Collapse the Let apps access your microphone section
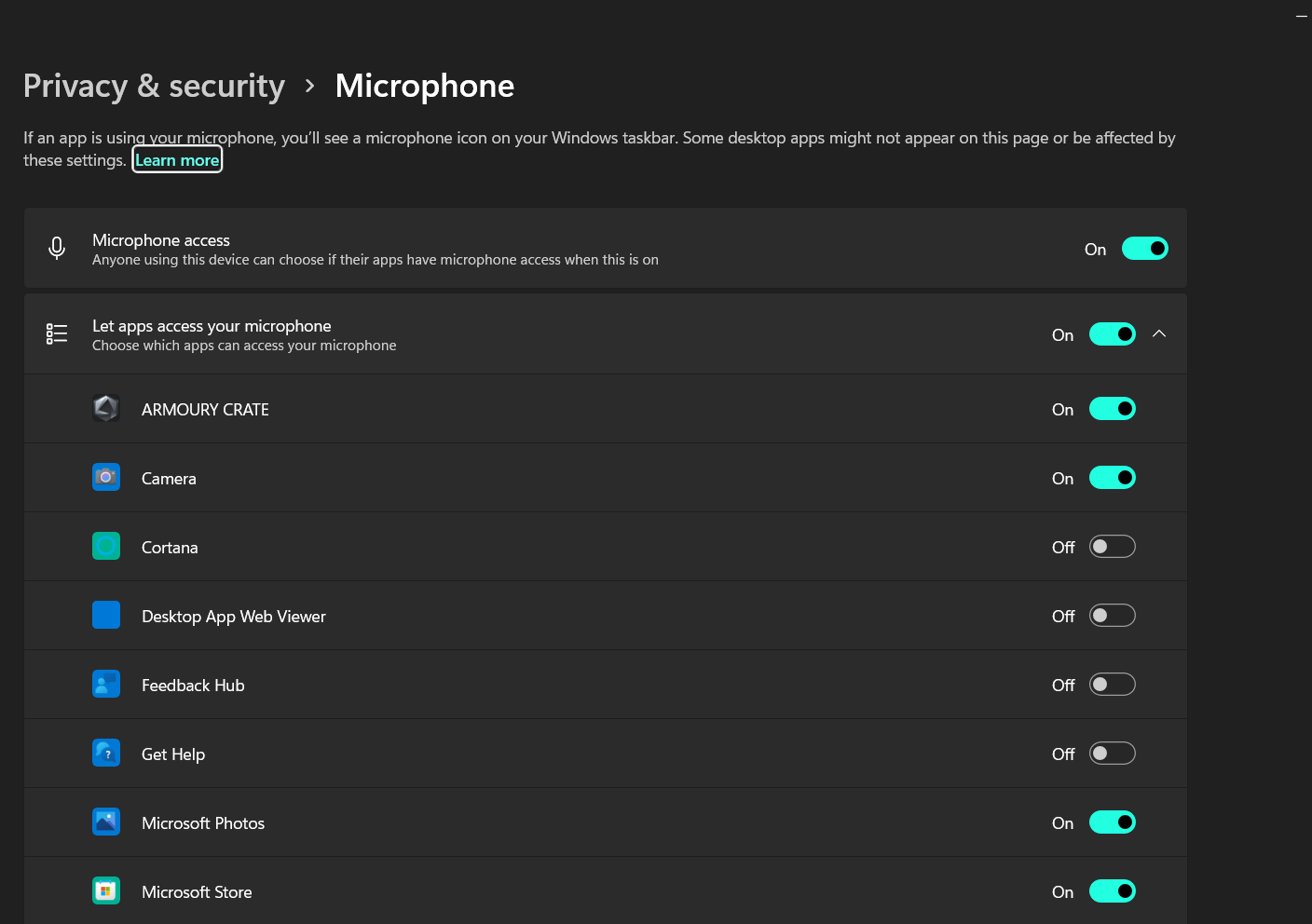 [x=1159, y=333]
